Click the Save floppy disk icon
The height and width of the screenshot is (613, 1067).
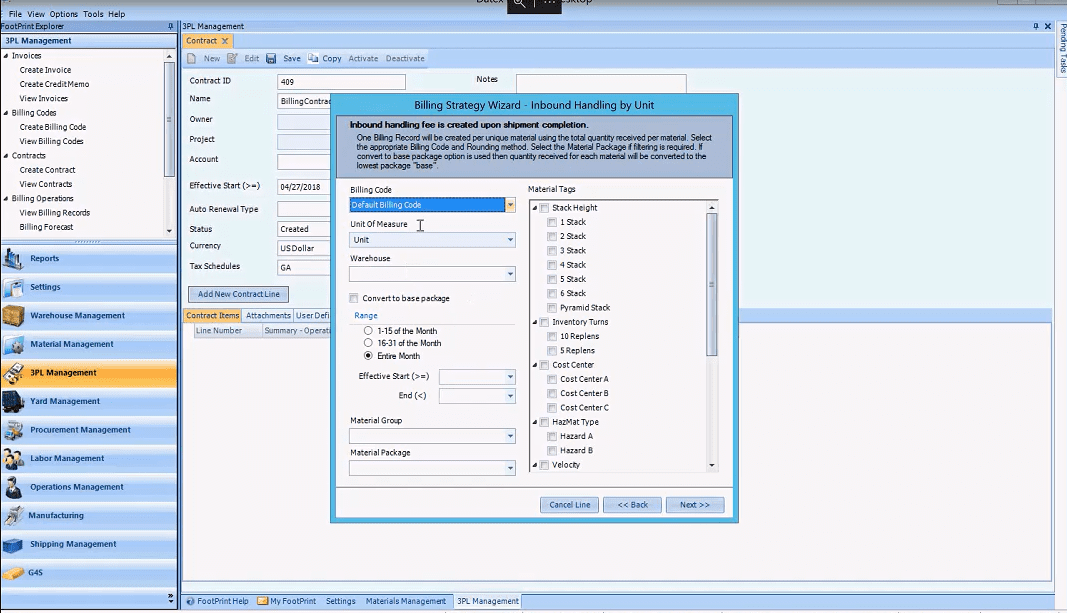point(271,59)
